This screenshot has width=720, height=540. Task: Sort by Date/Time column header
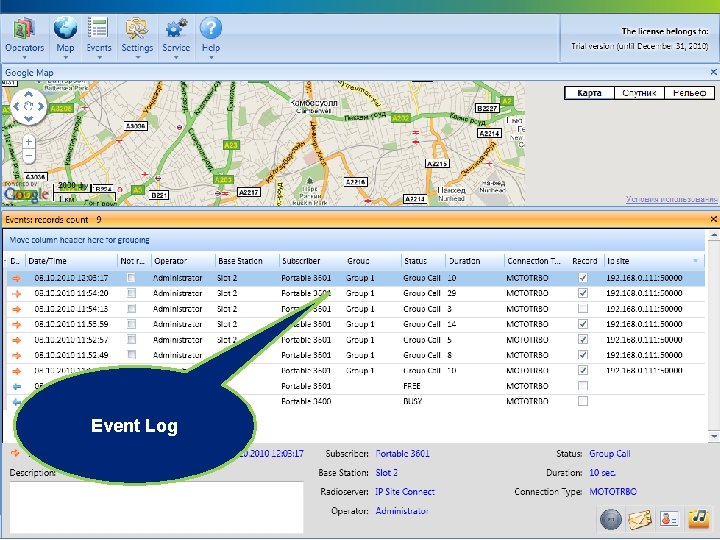[71, 261]
